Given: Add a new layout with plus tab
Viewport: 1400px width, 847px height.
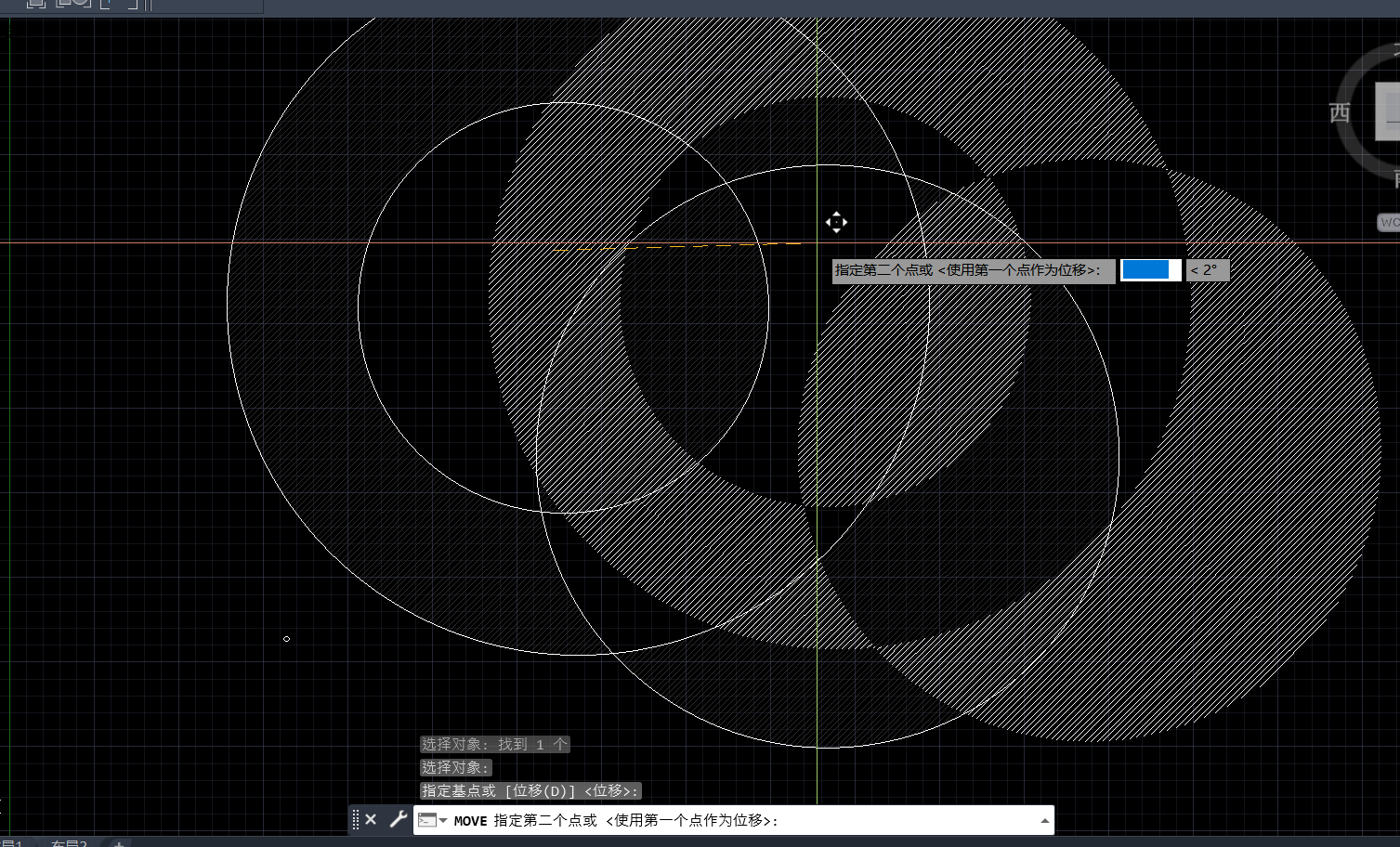Looking at the screenshot, I should pyautogui.click(x=118, y=843).
